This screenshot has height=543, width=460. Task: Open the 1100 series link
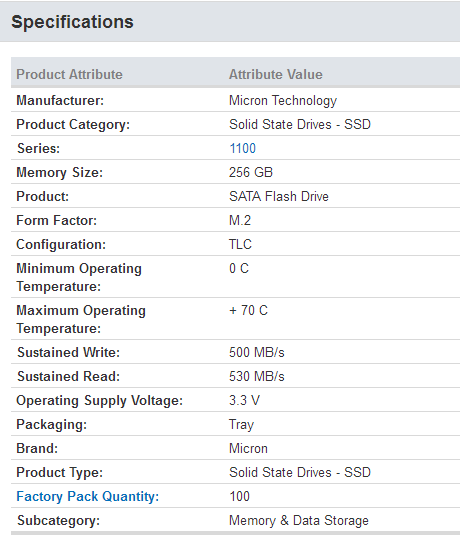pos(242,149)
